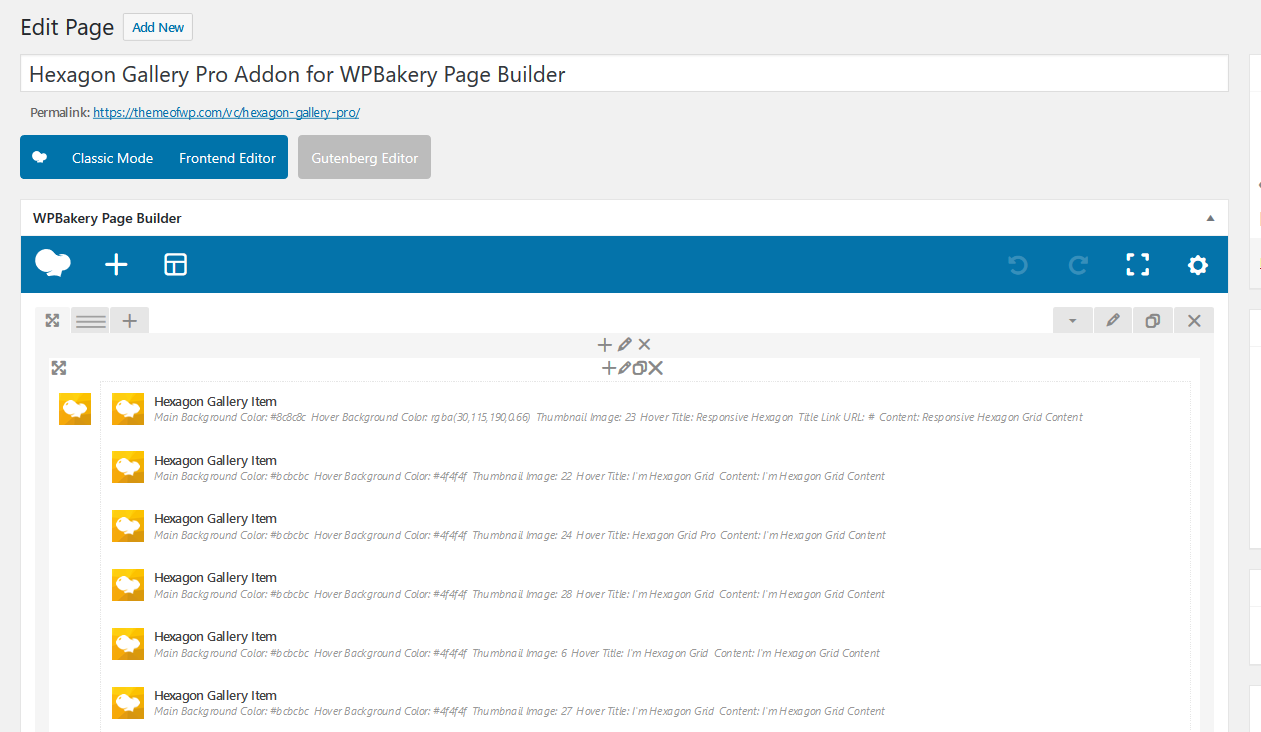
Task: Toggle full screen mode in the builder navbar
Action: [x=1138, y=265]
